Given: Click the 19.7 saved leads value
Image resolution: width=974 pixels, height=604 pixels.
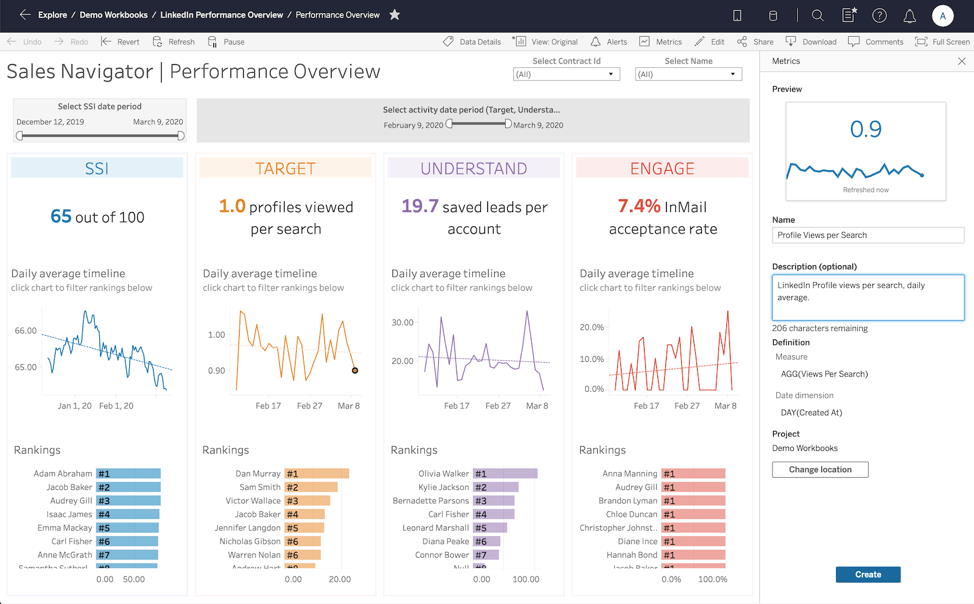Looking at the screenshot, I should pos(420,206).
